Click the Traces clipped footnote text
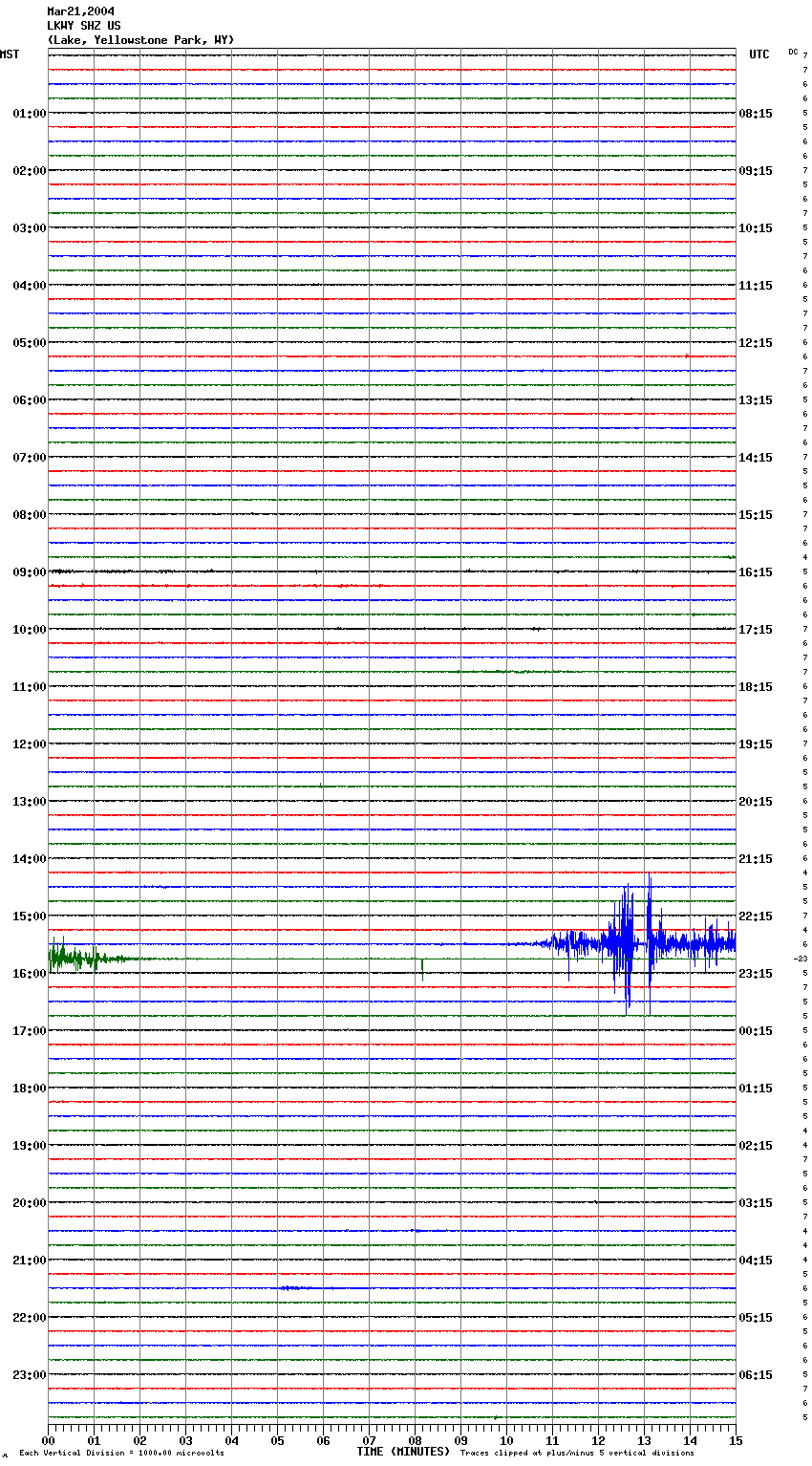Image resolution: width=812 pixels, height=1466 pixels. (x=577, y=1453)
